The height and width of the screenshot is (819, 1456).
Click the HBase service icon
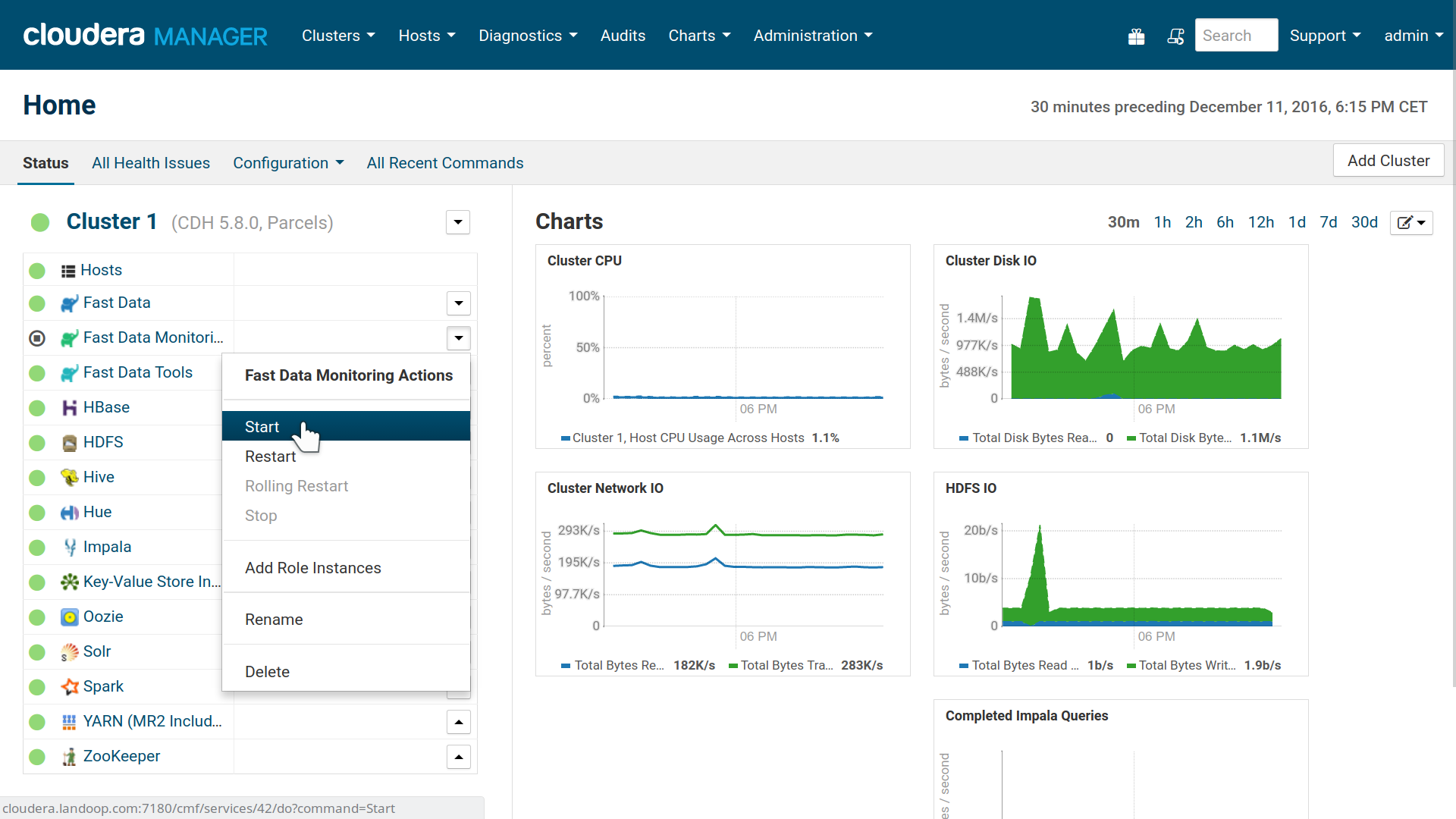pos(69,408)
